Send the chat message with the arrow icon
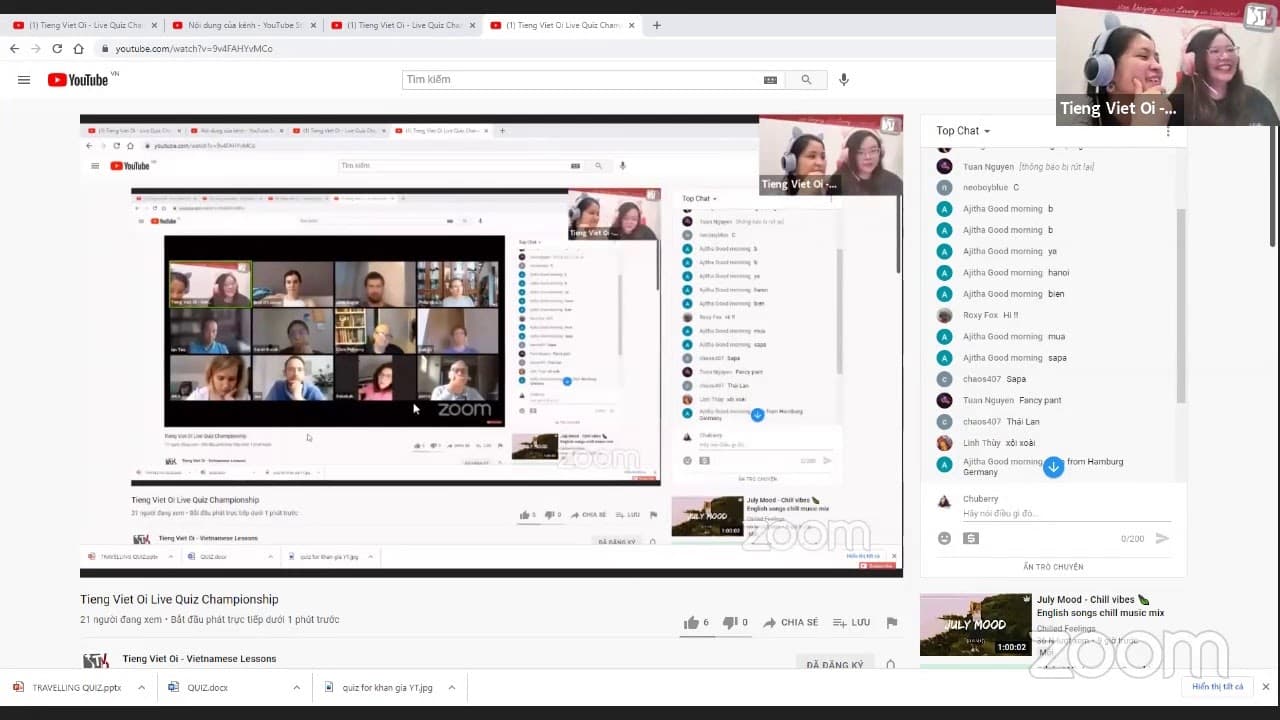Viewport: 1280px width, 720px height. click(x=1162, y=538)
